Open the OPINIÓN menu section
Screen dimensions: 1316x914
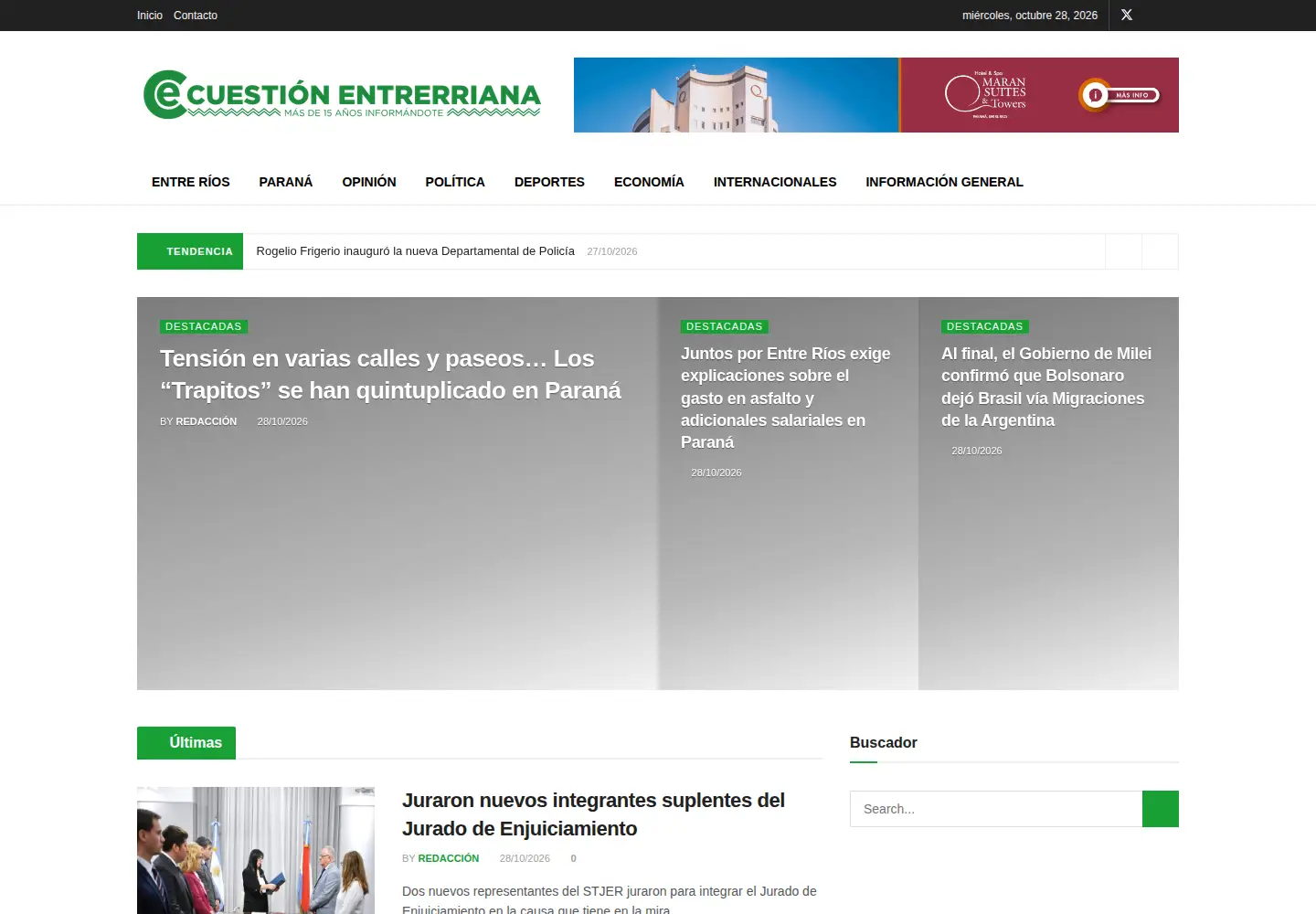tap(369, 182)
